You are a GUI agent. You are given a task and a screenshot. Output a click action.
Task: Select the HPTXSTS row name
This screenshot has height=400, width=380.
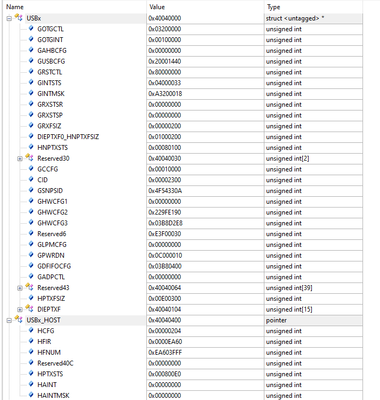coord(50,374)
